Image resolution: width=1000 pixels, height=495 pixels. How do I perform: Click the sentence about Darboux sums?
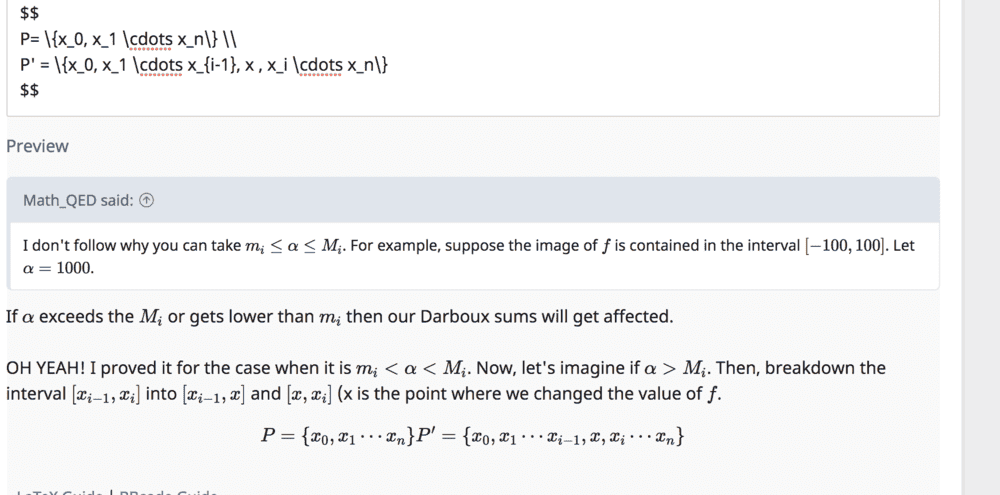340,317
